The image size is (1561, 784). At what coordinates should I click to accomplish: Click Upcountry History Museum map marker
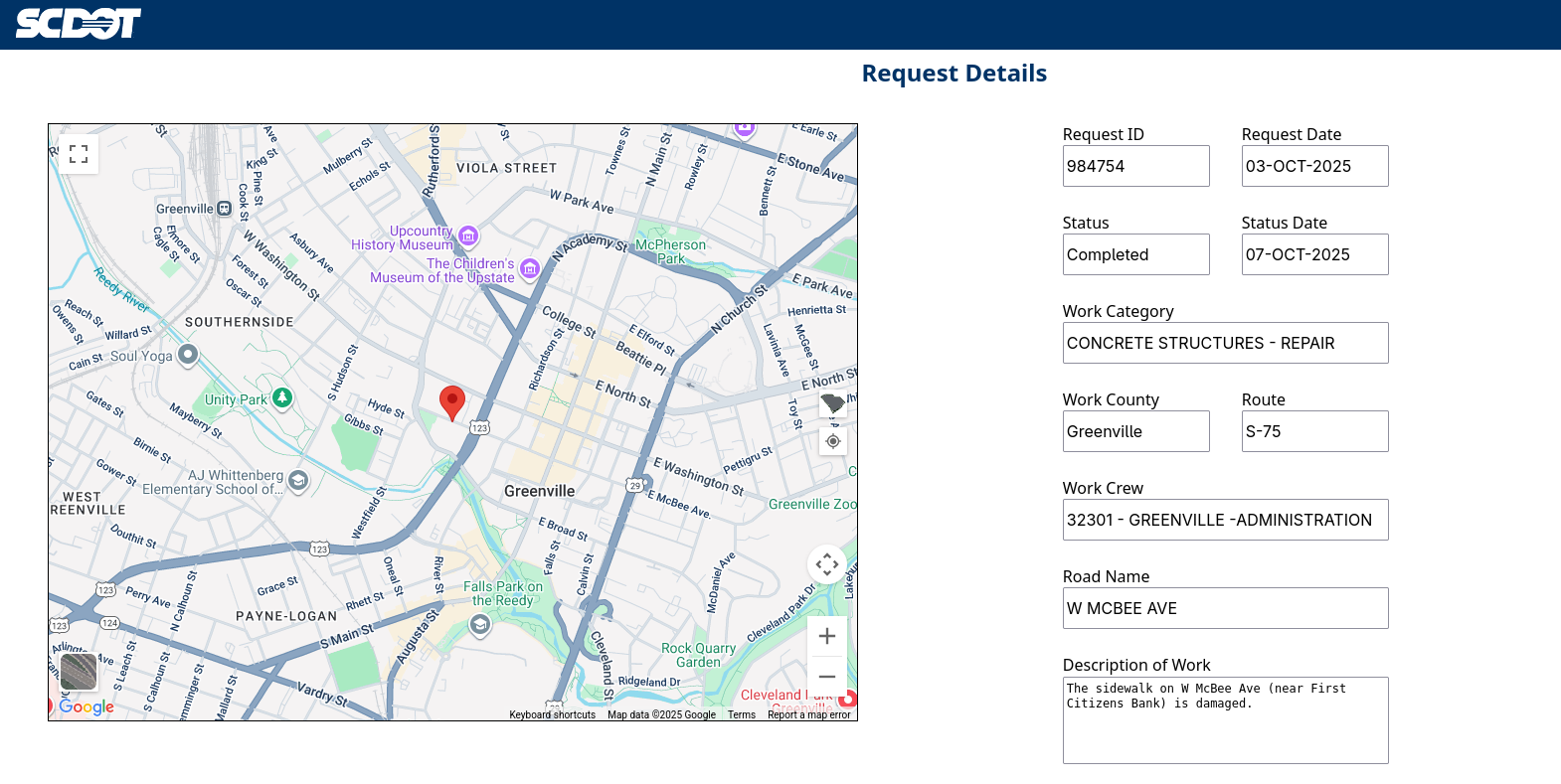[x=468, y=236]
